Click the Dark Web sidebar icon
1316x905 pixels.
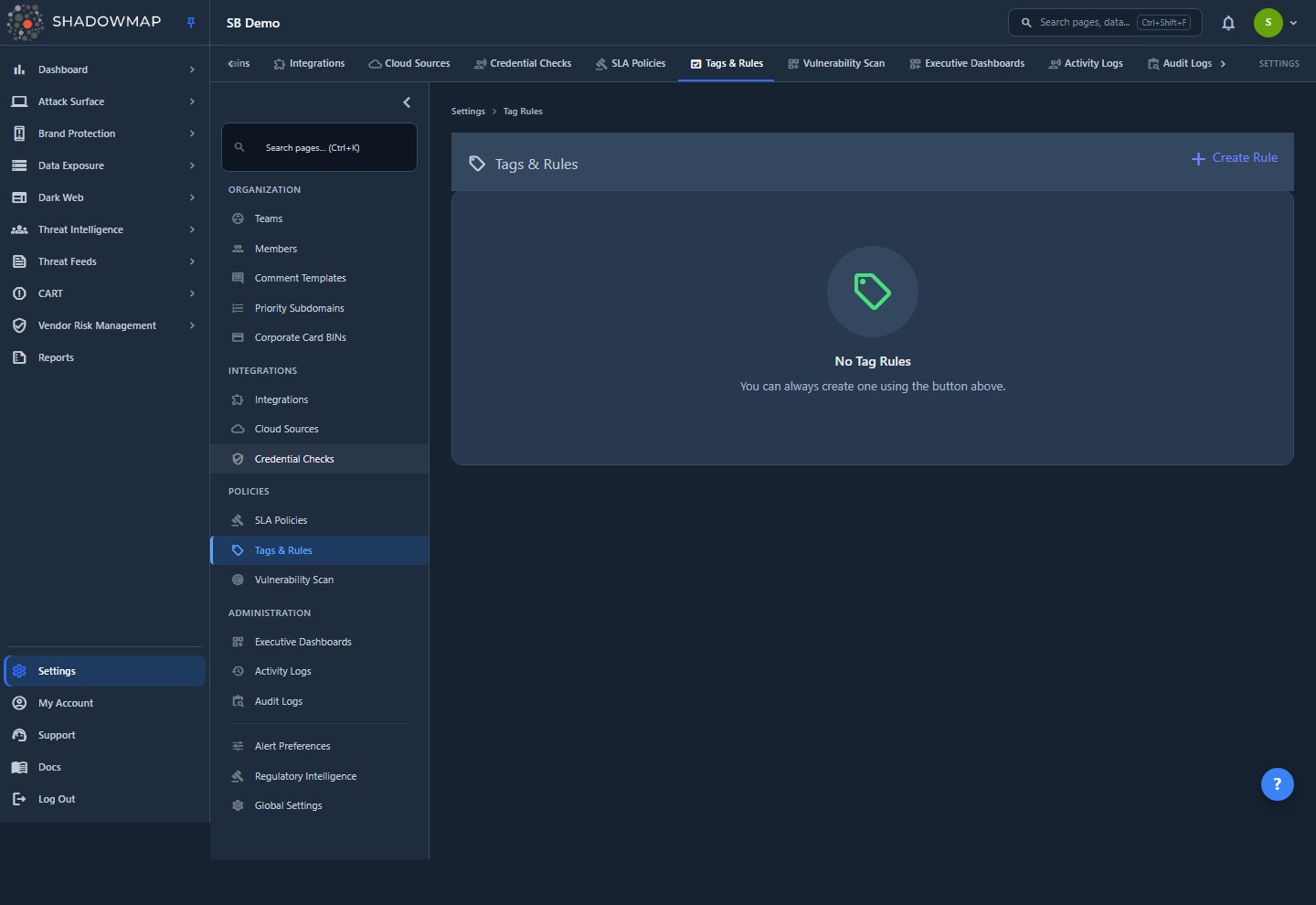pos(19,197)
